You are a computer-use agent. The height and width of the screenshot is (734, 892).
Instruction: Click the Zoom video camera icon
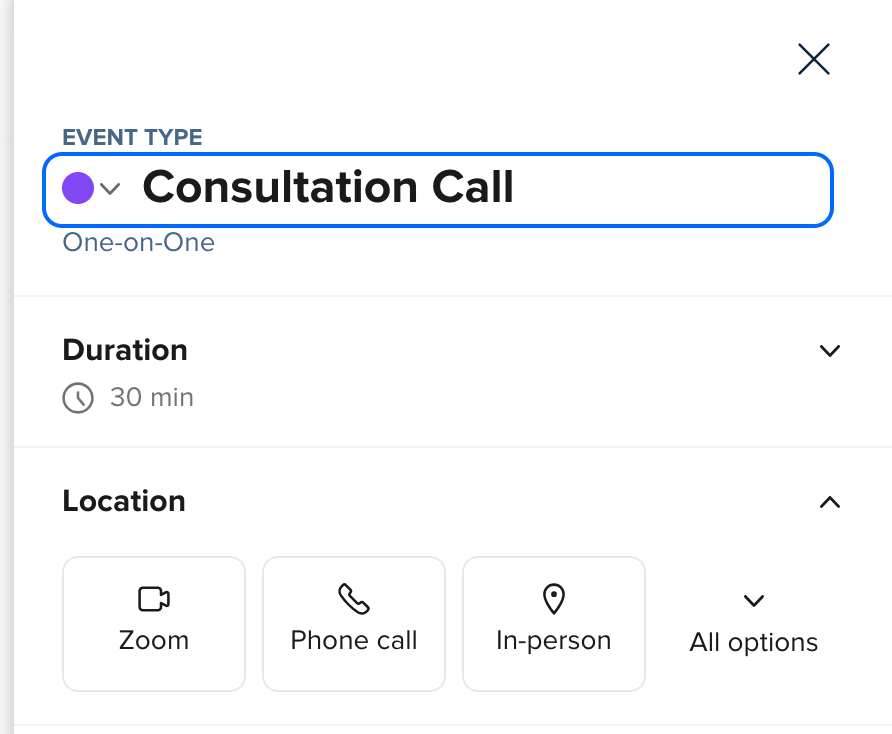[153, 599]
